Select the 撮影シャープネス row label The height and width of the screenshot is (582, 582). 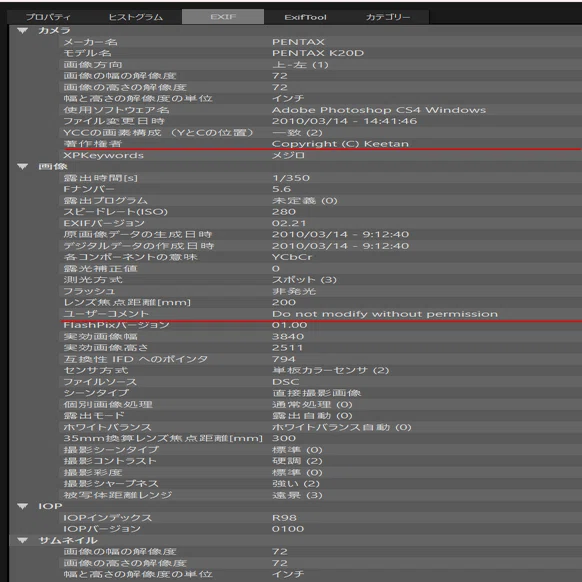tap(111, 483)
